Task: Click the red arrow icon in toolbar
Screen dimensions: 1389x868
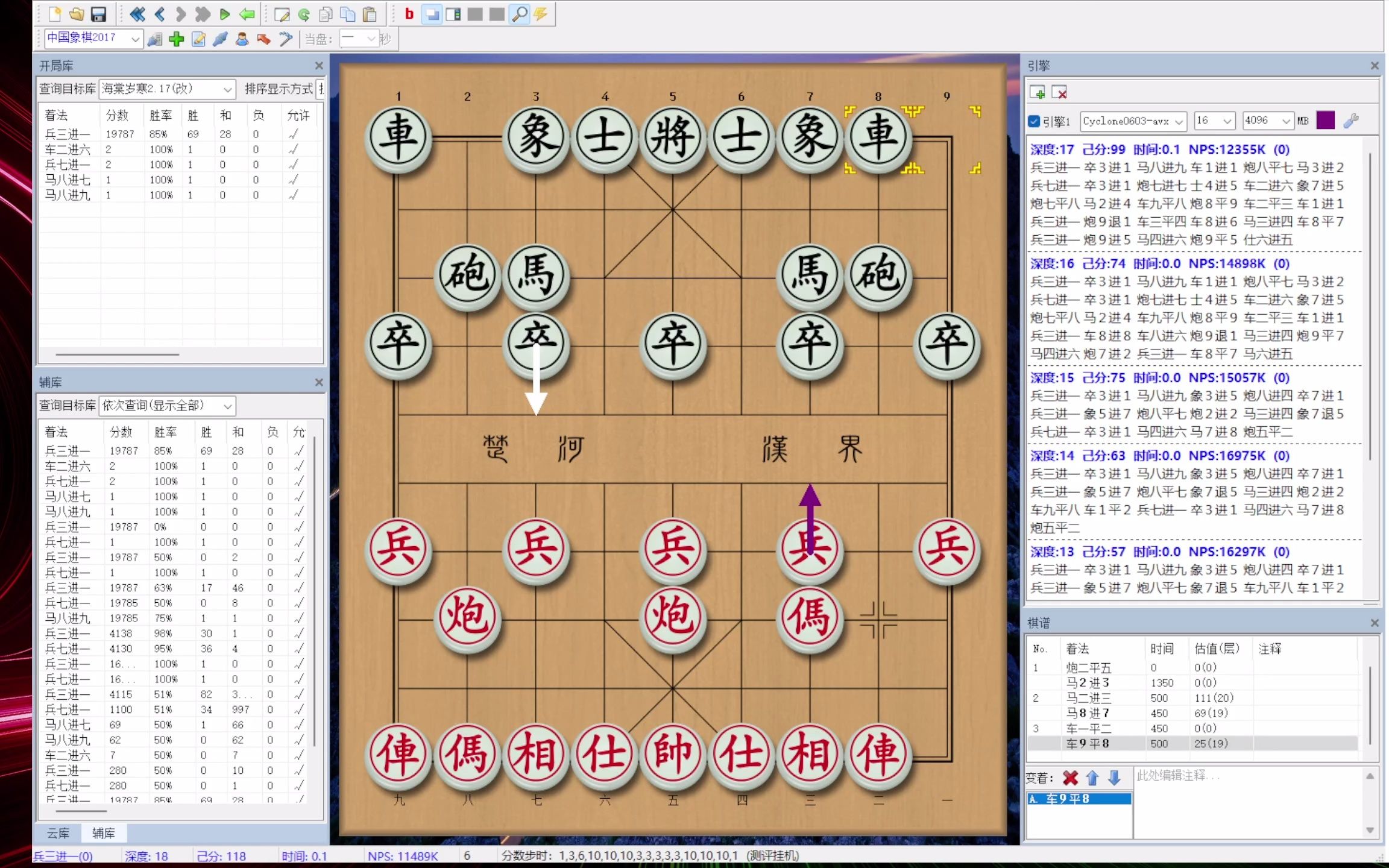Action: [x=263, y=39]
